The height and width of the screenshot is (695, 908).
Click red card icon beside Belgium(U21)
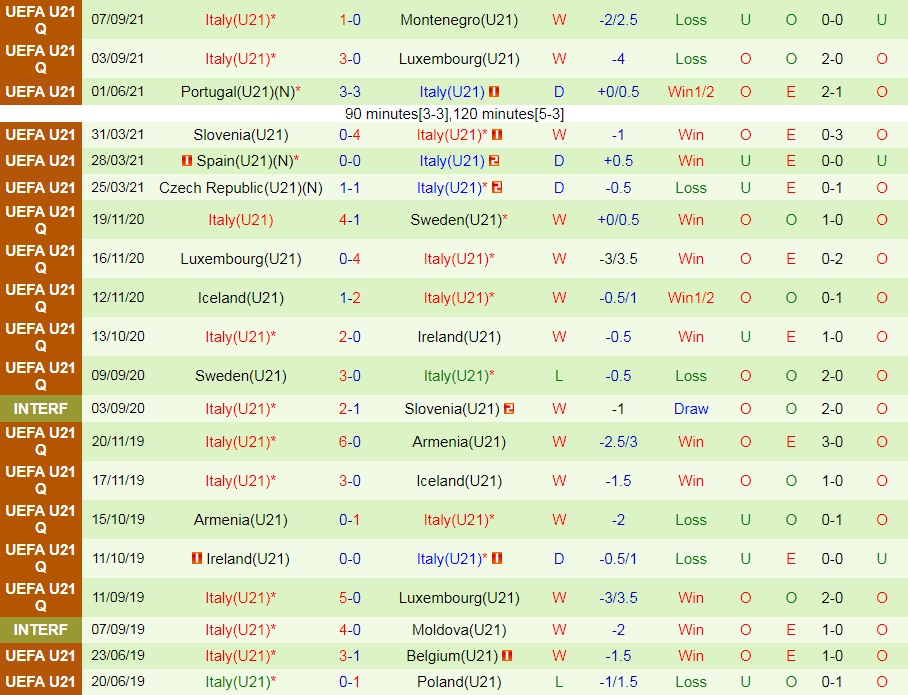pyautogui.click(x=507, y=656)
